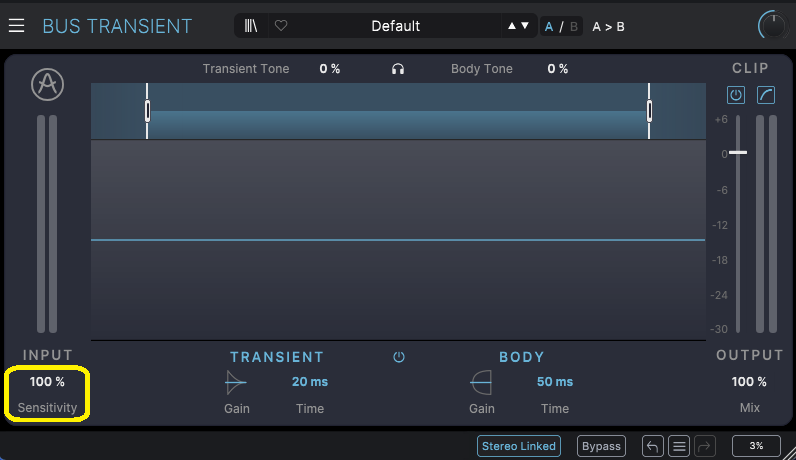Disable Stereo Linked mode
796x460 pixels.
518,446
